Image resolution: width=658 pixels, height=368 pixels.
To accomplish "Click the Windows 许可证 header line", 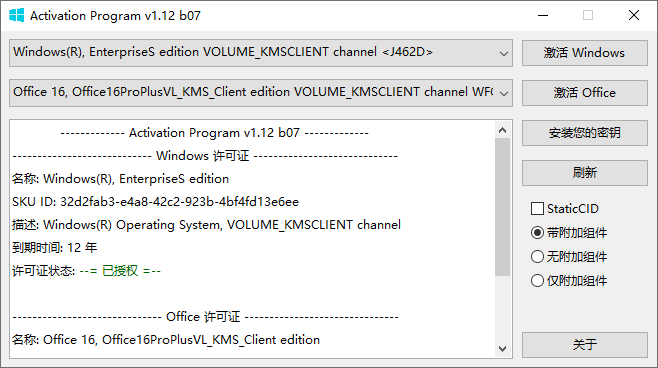I will (205, 156).
